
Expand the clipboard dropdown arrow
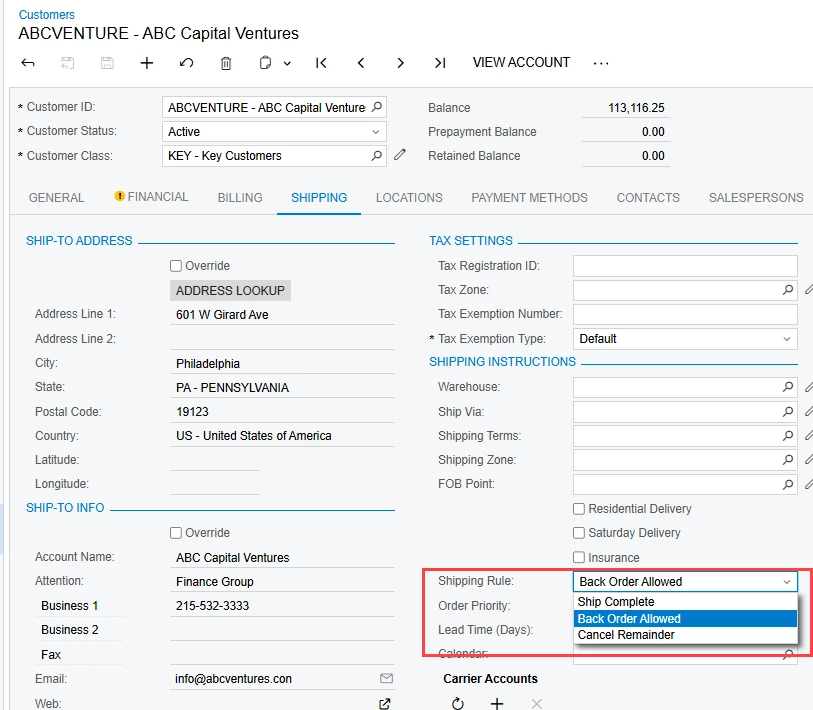coord(287,64)
